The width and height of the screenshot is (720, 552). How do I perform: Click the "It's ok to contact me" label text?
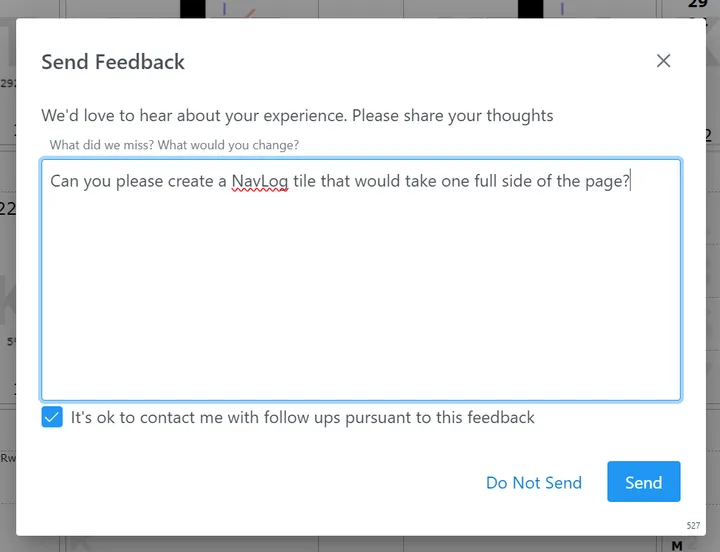click(302, 417)
